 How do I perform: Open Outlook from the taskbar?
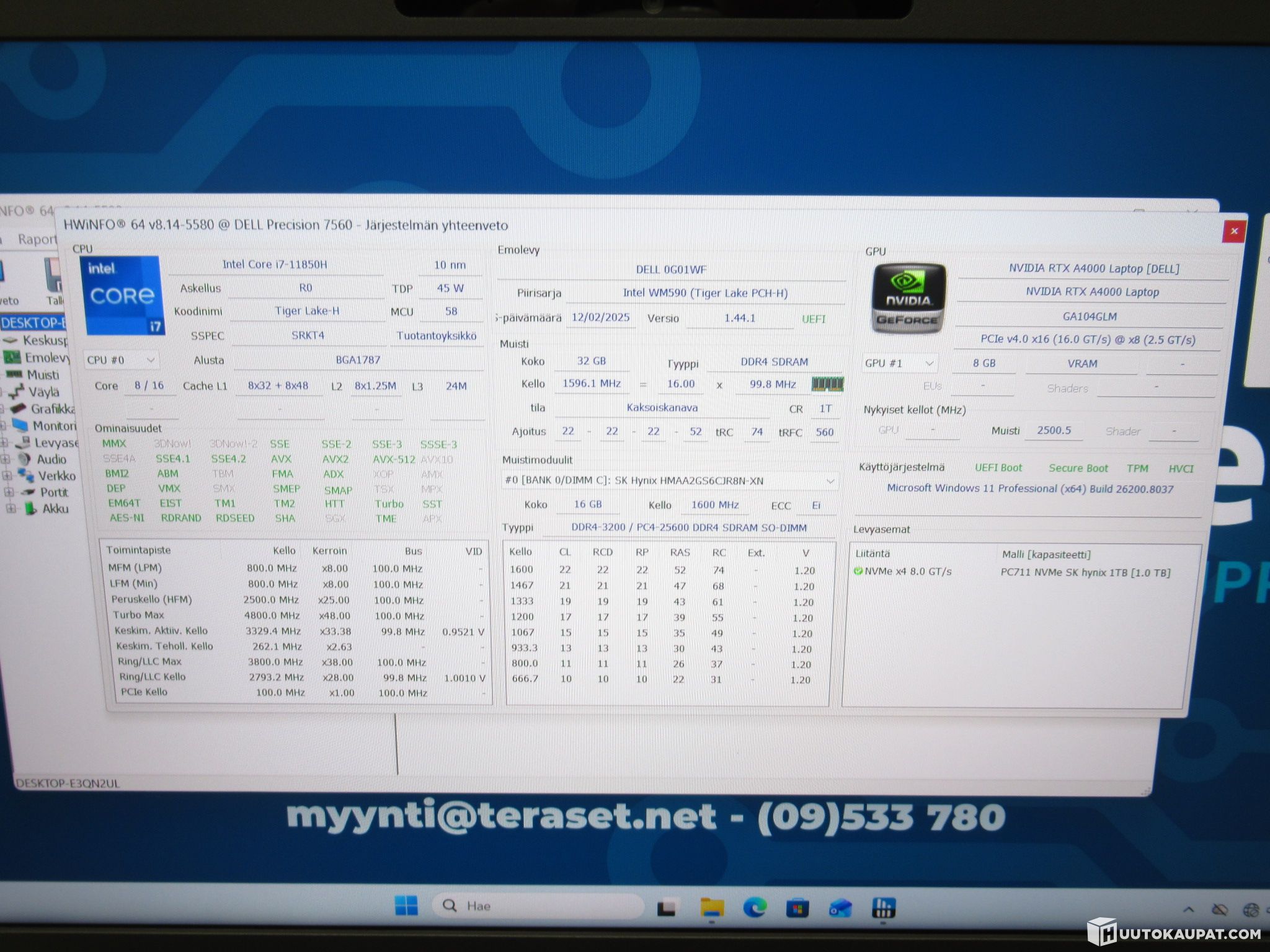[x=840, y=909]
